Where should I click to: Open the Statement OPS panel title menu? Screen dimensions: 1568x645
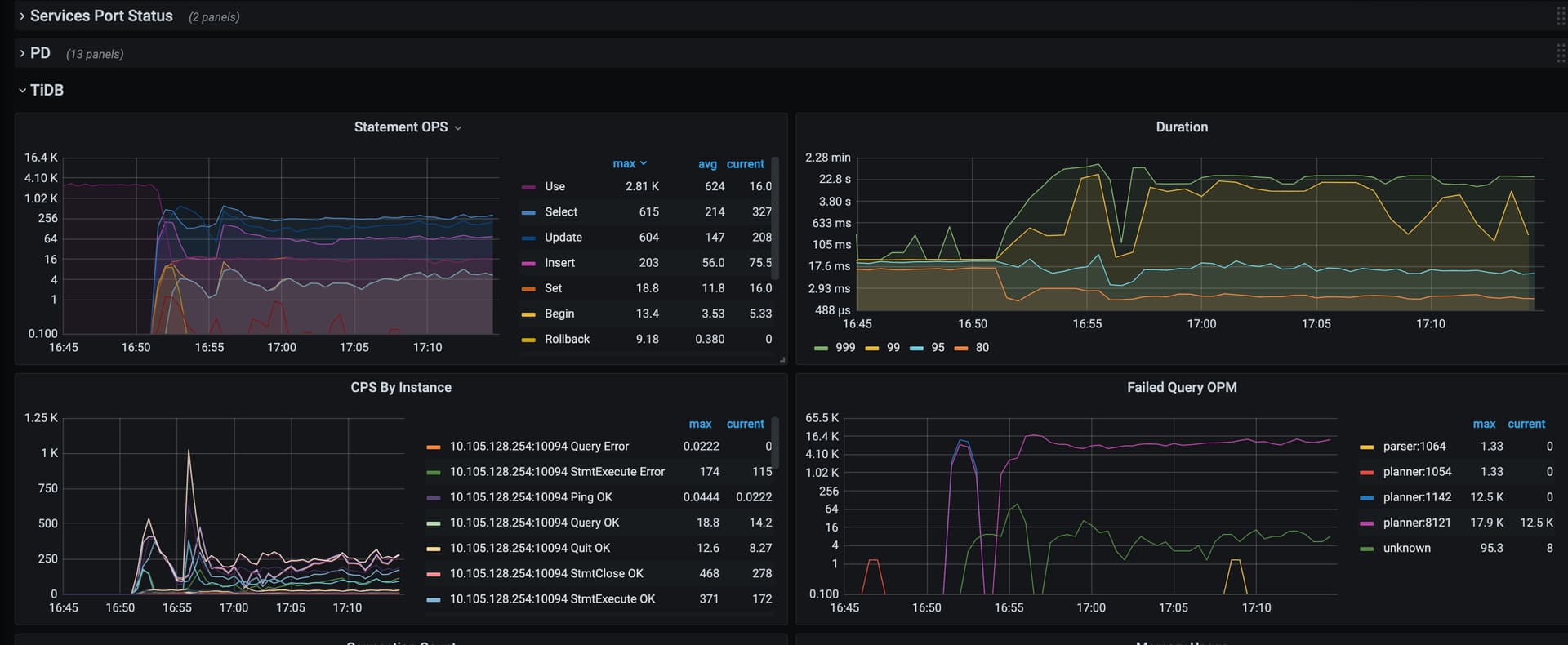tap(401, 127)
